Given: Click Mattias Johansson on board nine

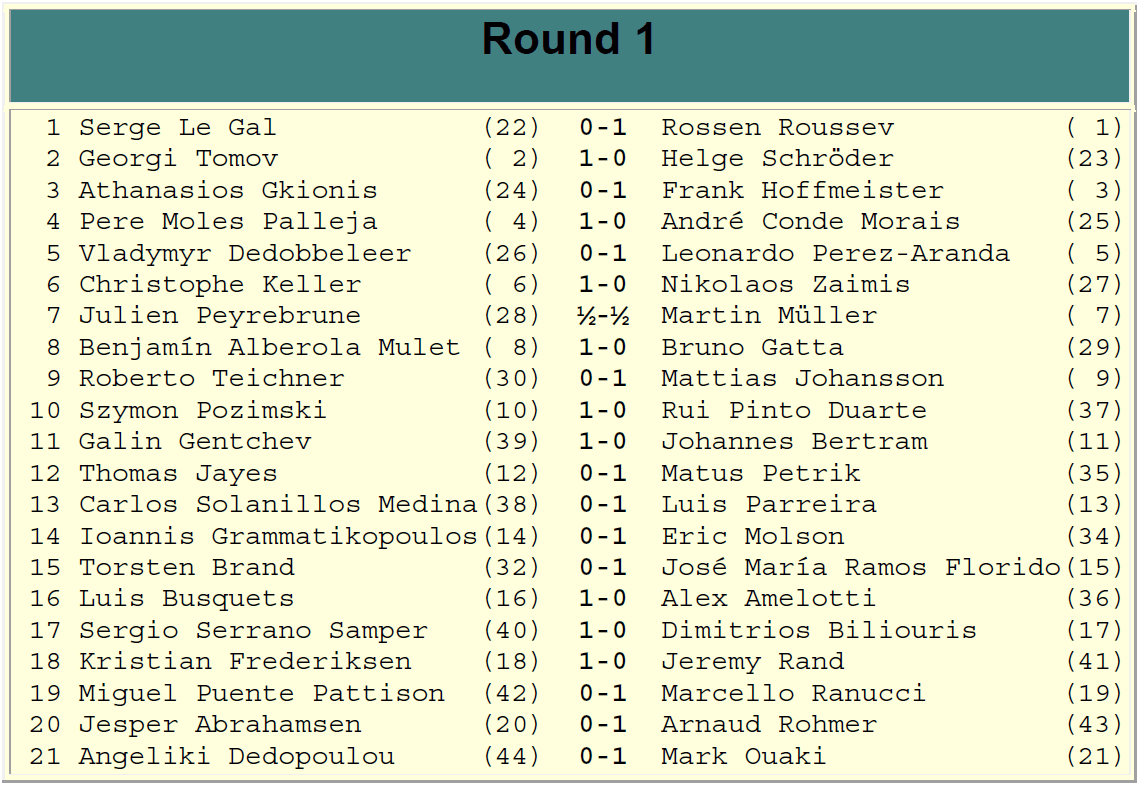Looking at the screenshot, I should pos(802,378).
